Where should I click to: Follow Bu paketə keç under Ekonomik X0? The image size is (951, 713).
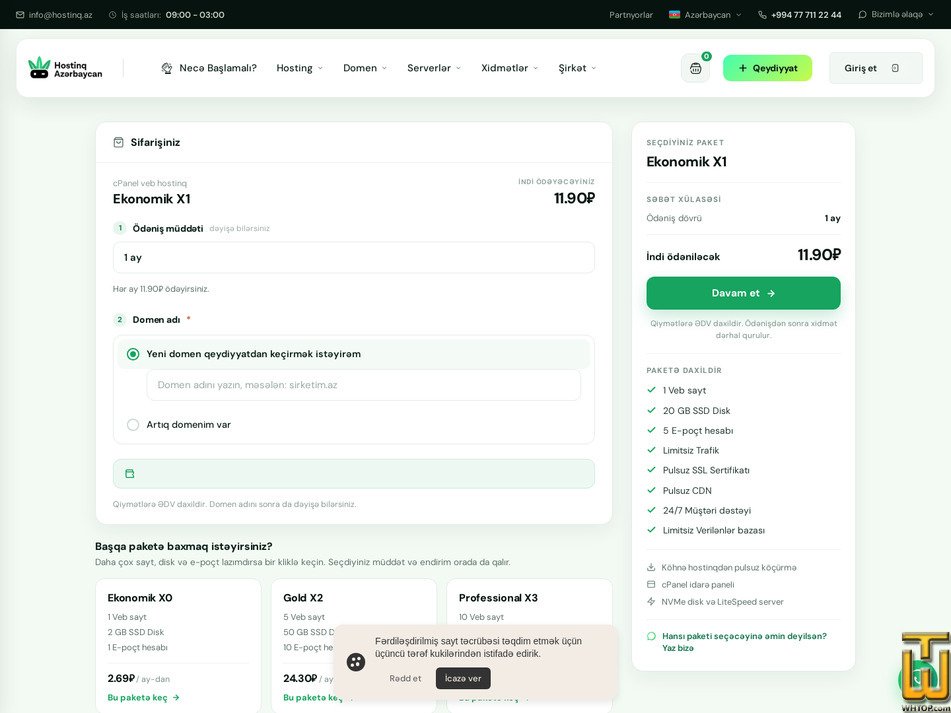tap(144, 698)
